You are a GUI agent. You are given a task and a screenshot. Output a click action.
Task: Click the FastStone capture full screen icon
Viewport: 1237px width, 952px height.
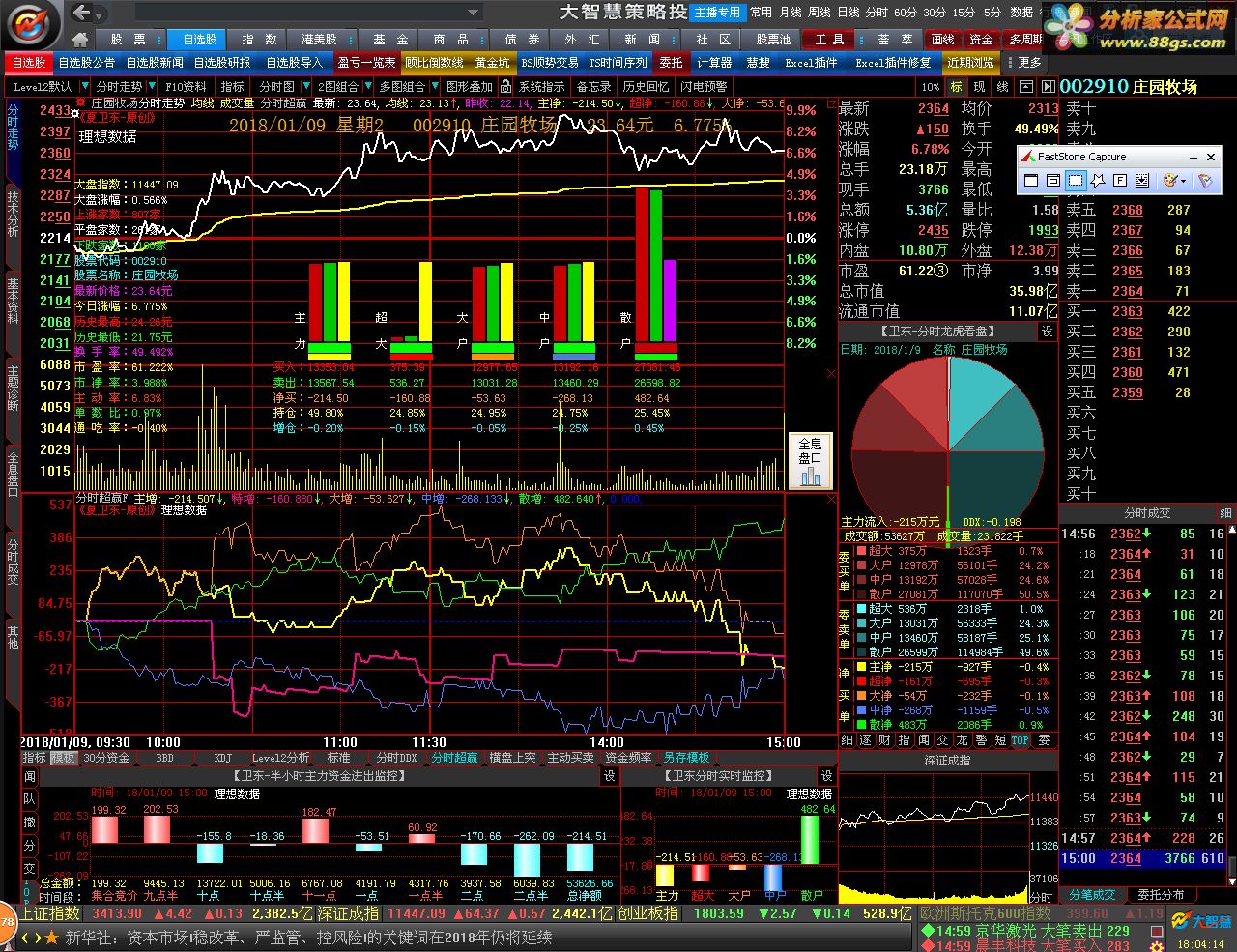(1120, 181)
